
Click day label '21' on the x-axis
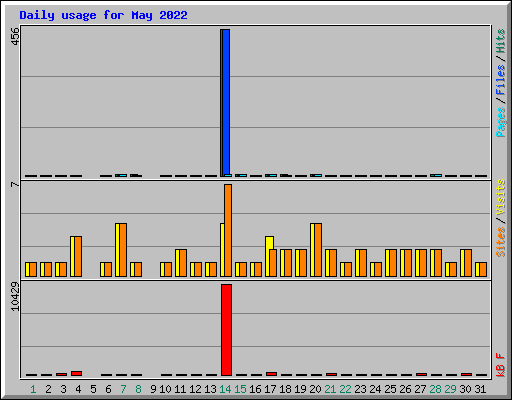pyautogui.click(x=330, y=389)
